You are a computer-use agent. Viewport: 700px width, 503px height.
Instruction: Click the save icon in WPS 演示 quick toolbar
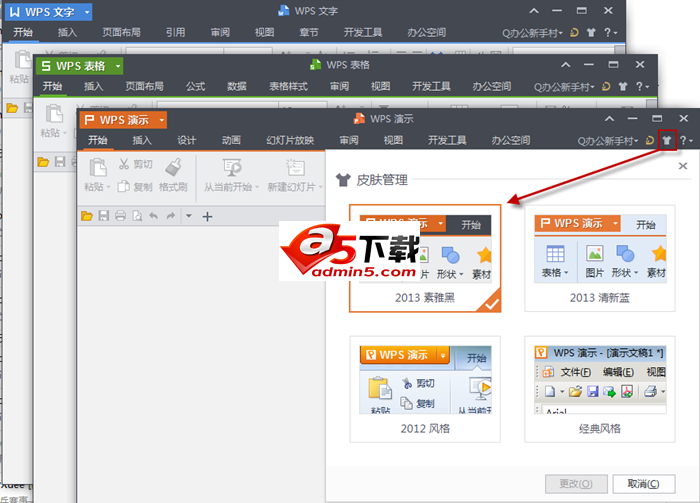[104, 216]
